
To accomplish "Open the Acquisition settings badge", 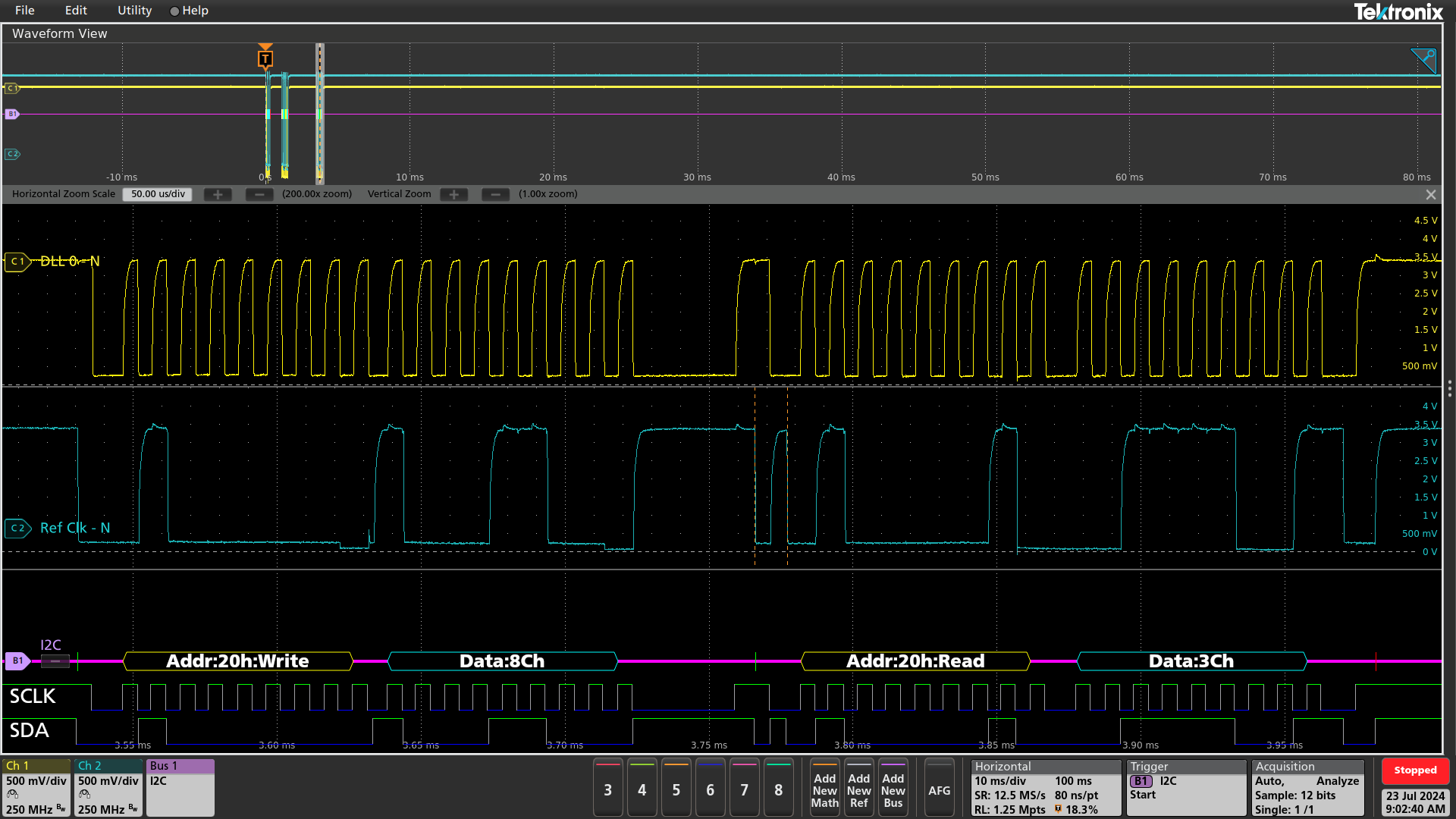I will pos(1307,788).
